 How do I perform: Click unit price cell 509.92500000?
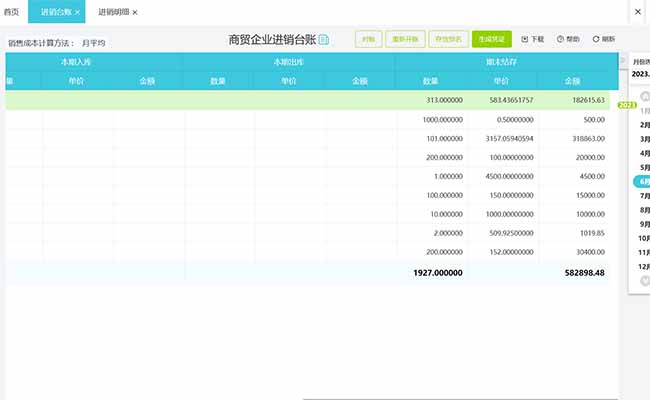pos(511,233)
